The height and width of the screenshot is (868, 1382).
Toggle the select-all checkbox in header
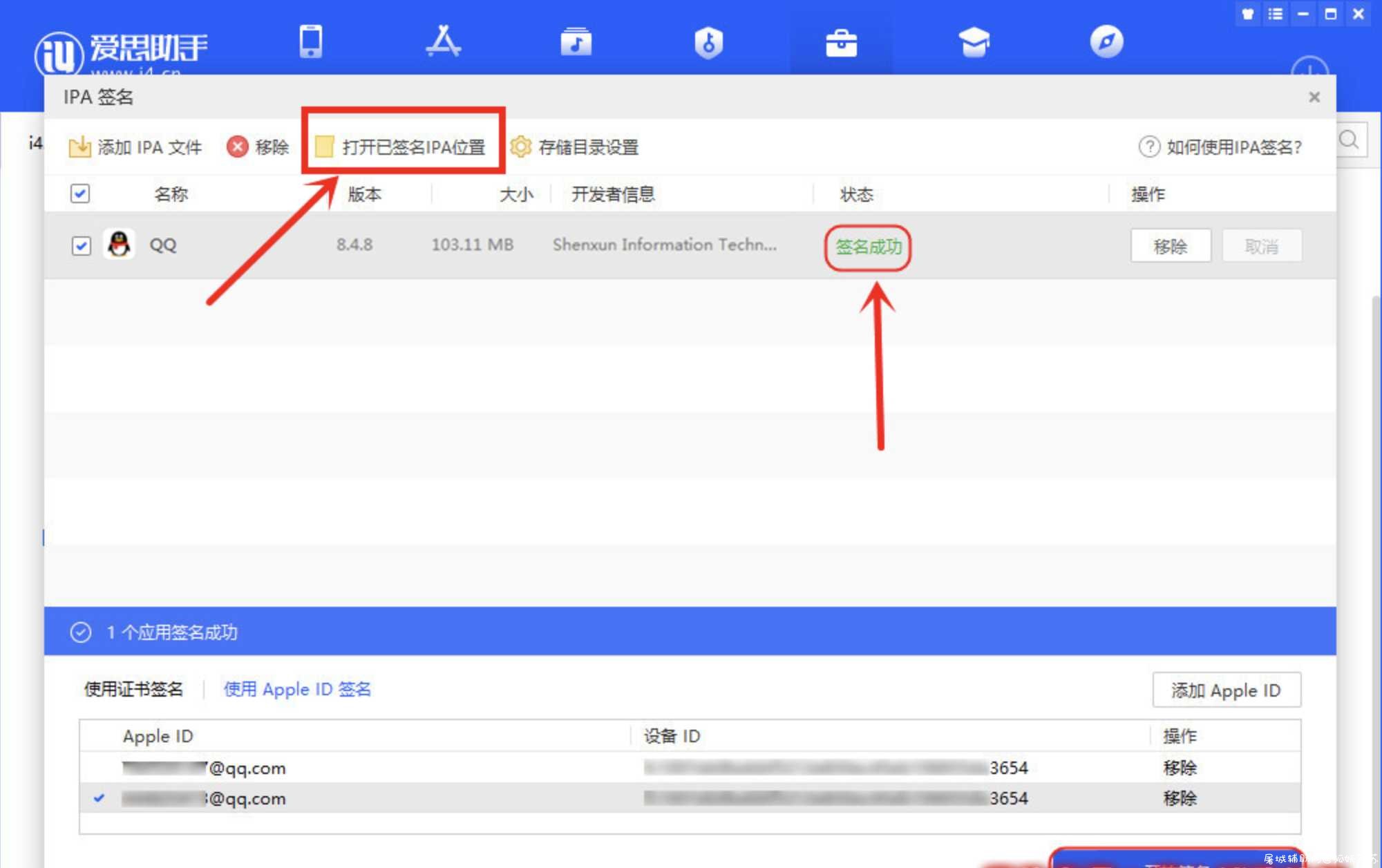pyautogui.click(x=80, y=194)
